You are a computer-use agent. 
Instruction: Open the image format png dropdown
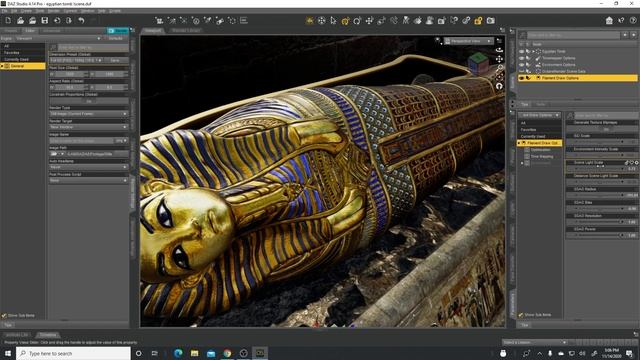coord(122,141)
